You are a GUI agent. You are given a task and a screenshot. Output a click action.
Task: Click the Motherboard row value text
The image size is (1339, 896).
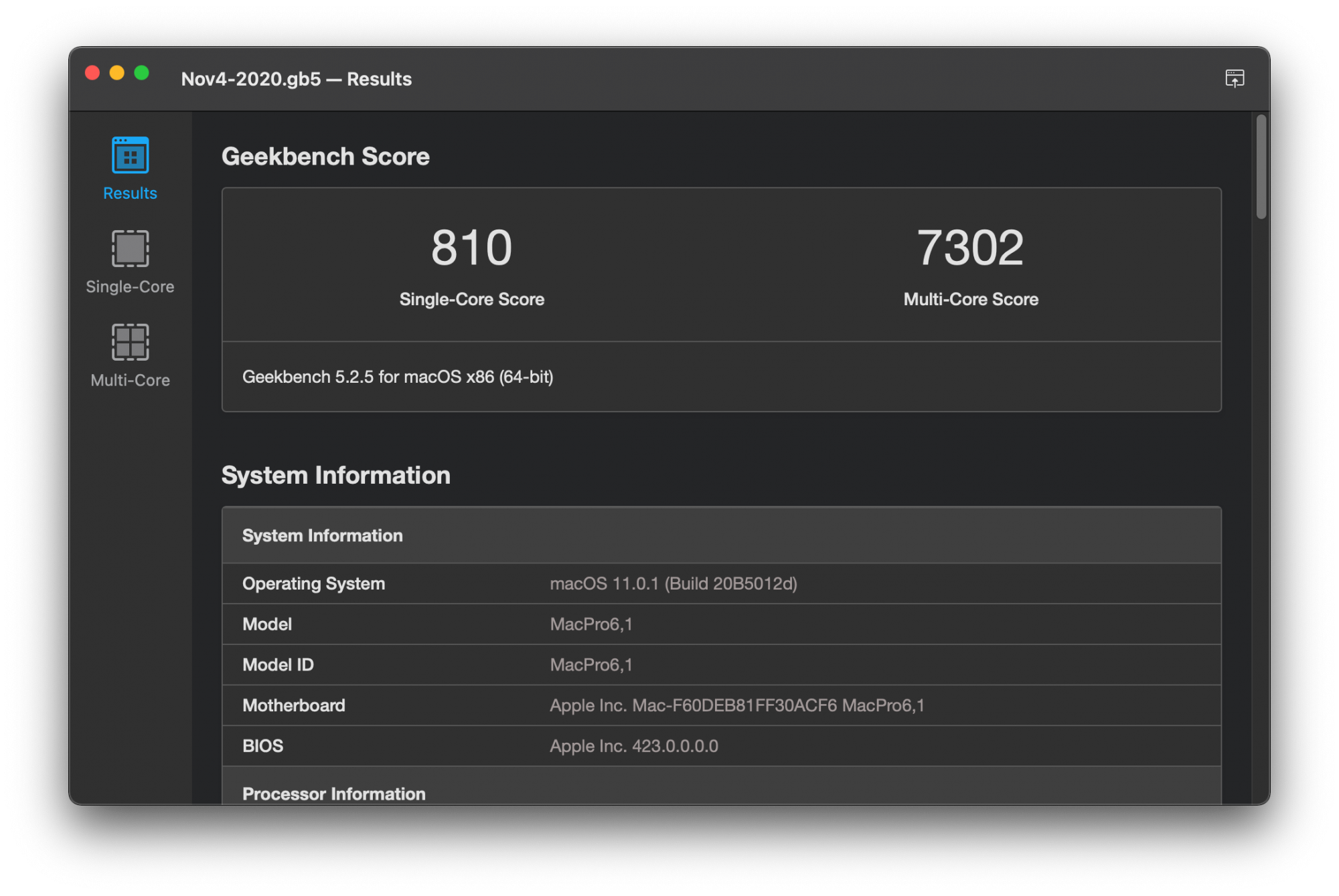(x=736, y=706)
